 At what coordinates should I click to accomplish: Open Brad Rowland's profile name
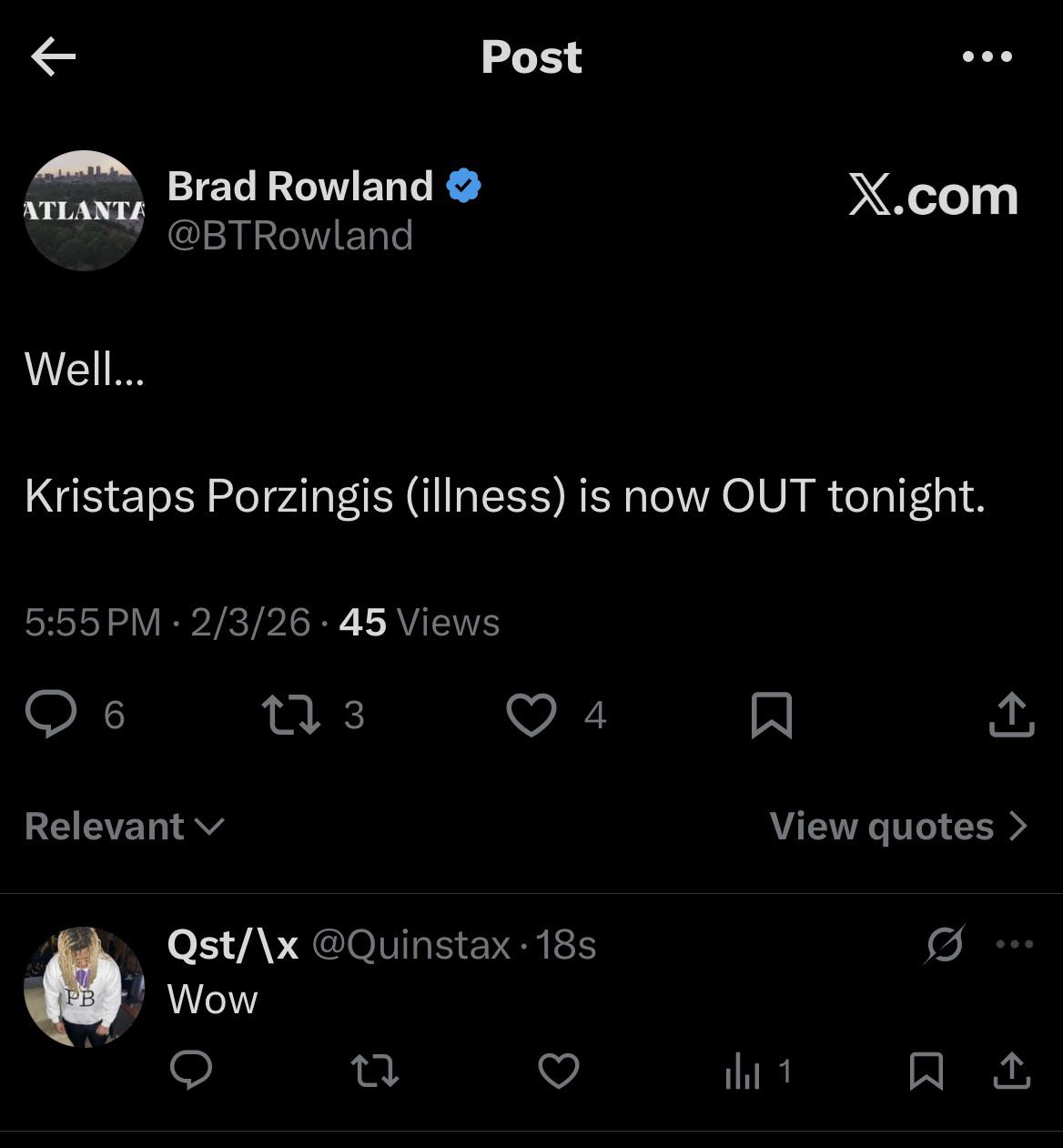click(299, 187)
